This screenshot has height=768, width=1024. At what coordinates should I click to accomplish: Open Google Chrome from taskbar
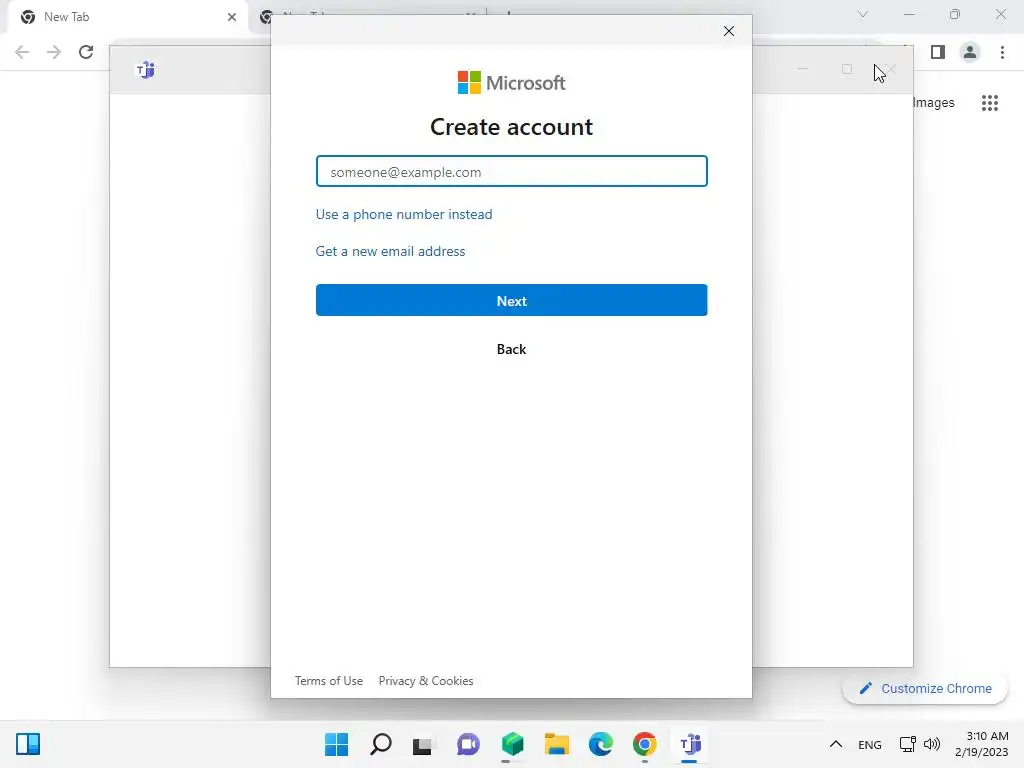coord(645,744)
